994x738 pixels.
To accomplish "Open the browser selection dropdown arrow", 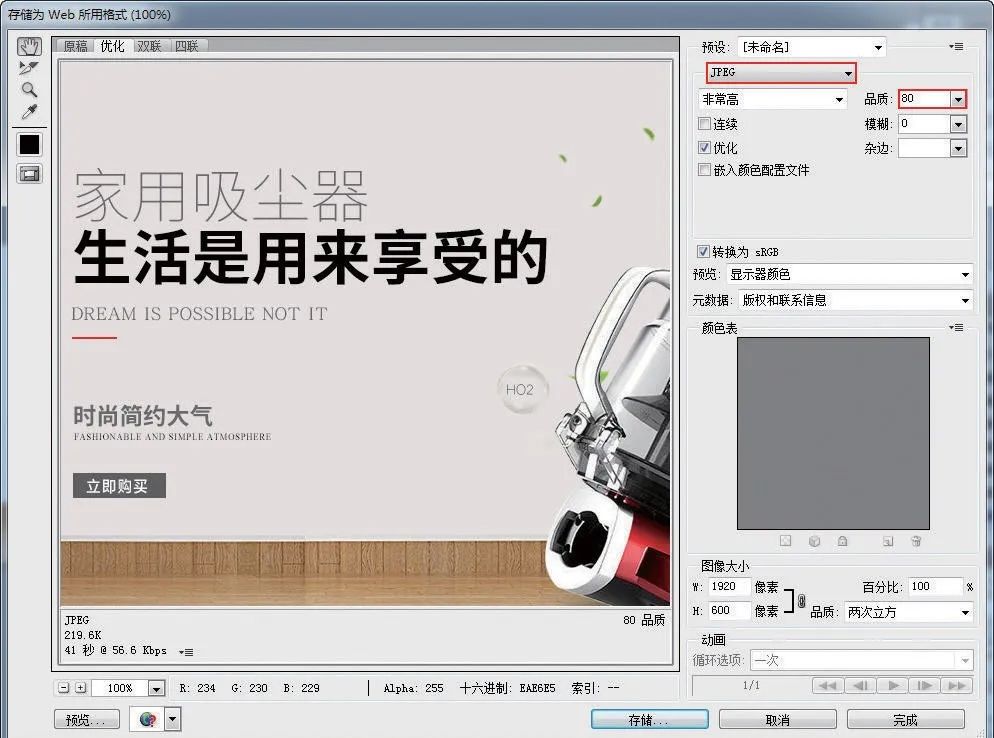I will pyautogui.click(x=172, y=720).
